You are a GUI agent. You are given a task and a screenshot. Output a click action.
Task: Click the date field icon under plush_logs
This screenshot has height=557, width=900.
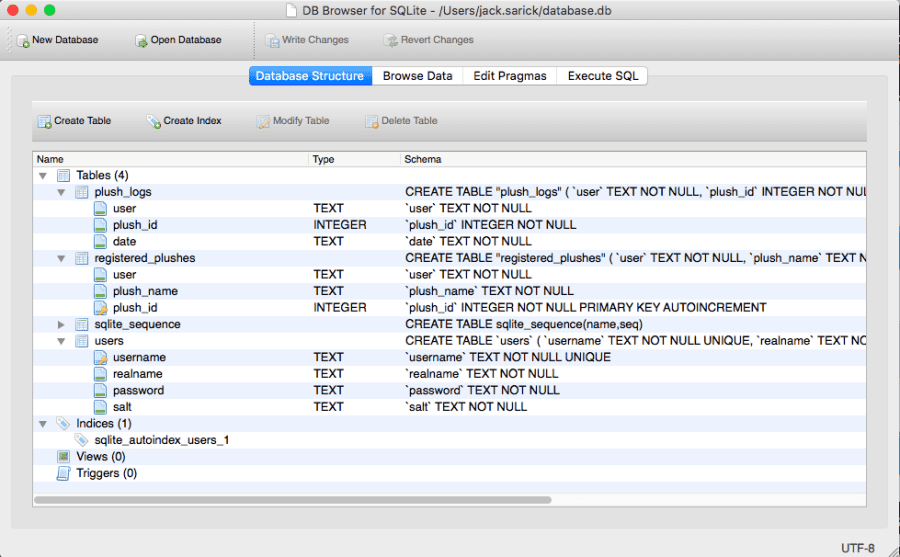point(100,242)
